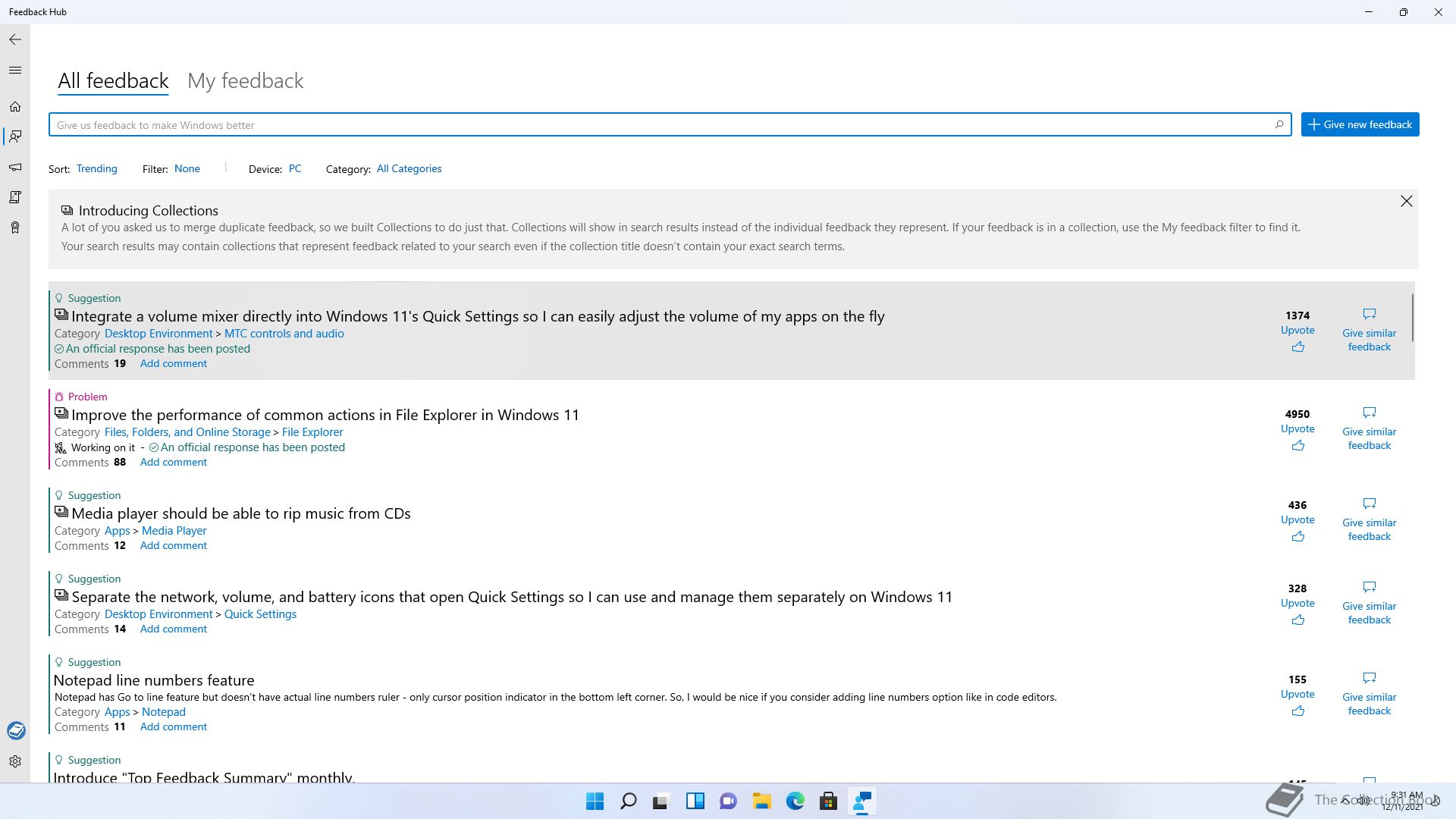Viewport: 1456px width, 819px height.
Task: Open Media Player category link
Action: pyautogui.click(x=174, y=530)
